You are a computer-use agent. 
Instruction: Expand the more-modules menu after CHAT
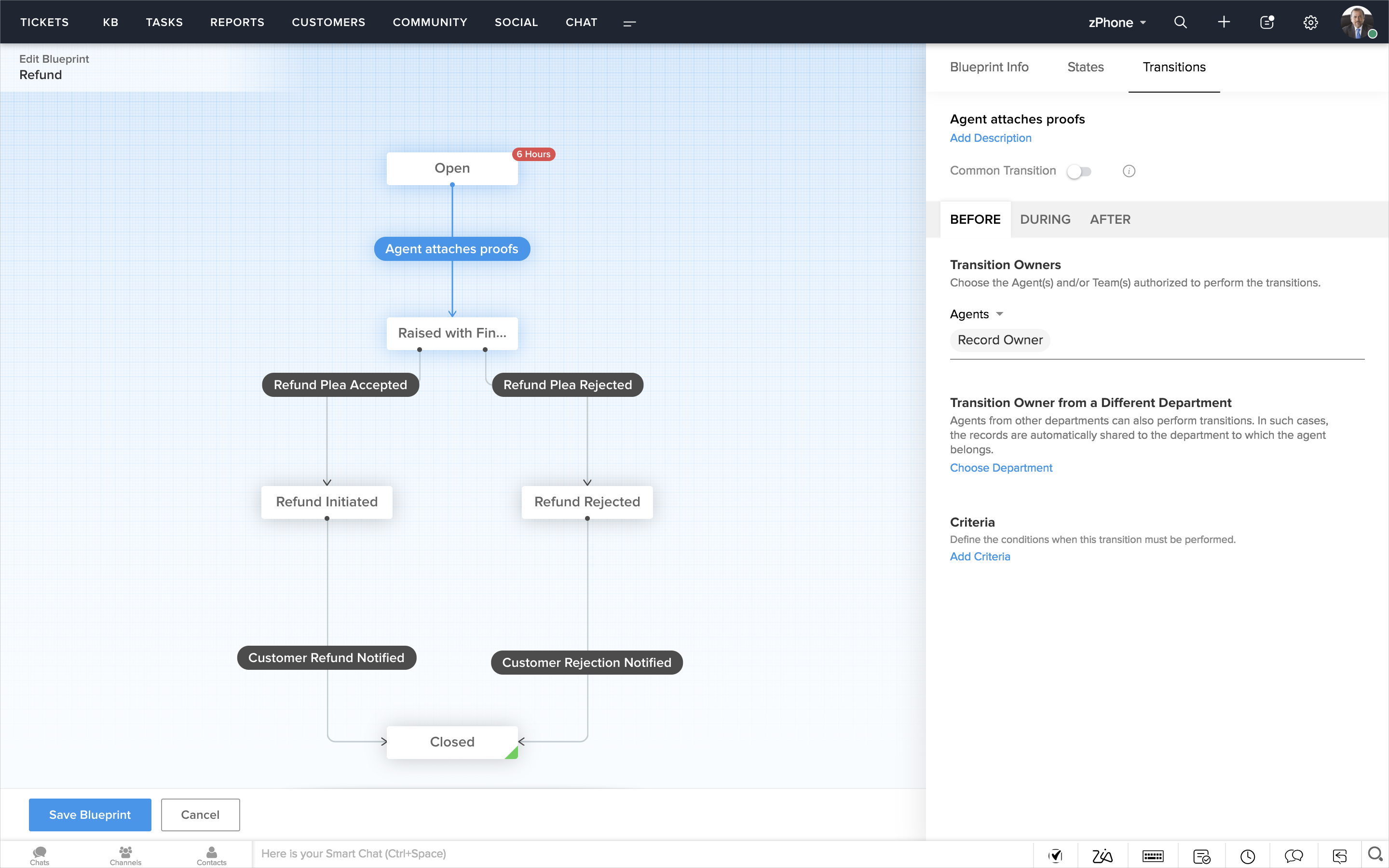629,23
